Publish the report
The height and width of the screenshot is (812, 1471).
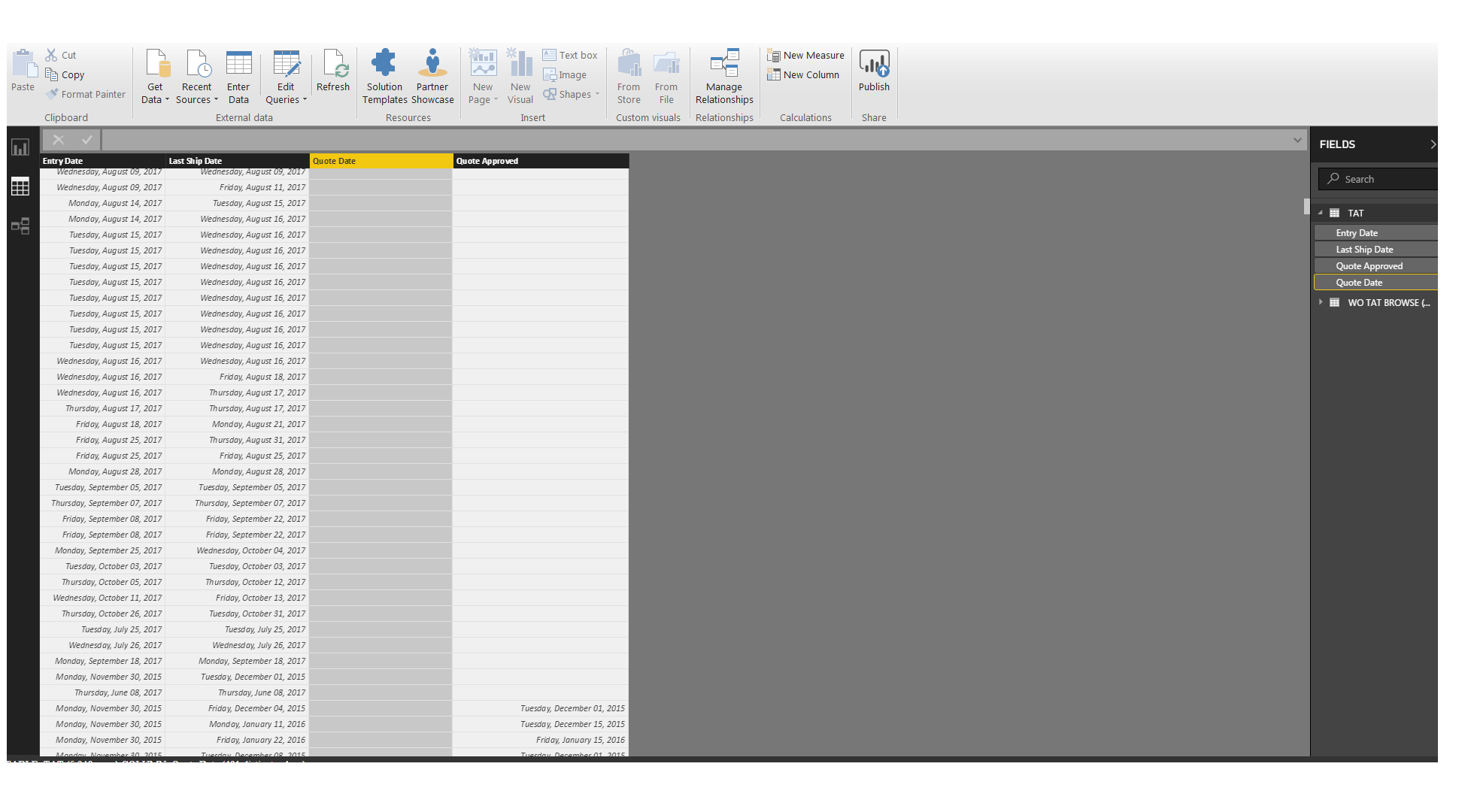click(874, 71)
